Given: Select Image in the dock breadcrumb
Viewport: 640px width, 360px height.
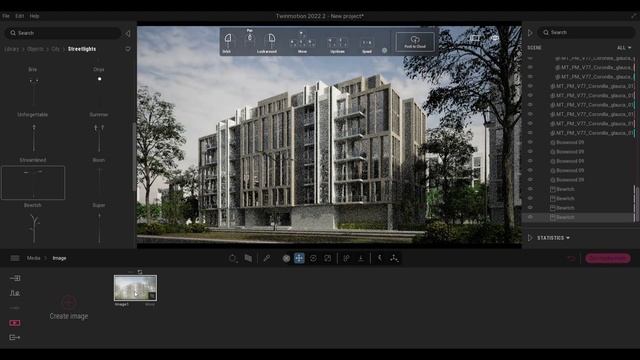Looking at the screenshot, I should pos(59,258).
